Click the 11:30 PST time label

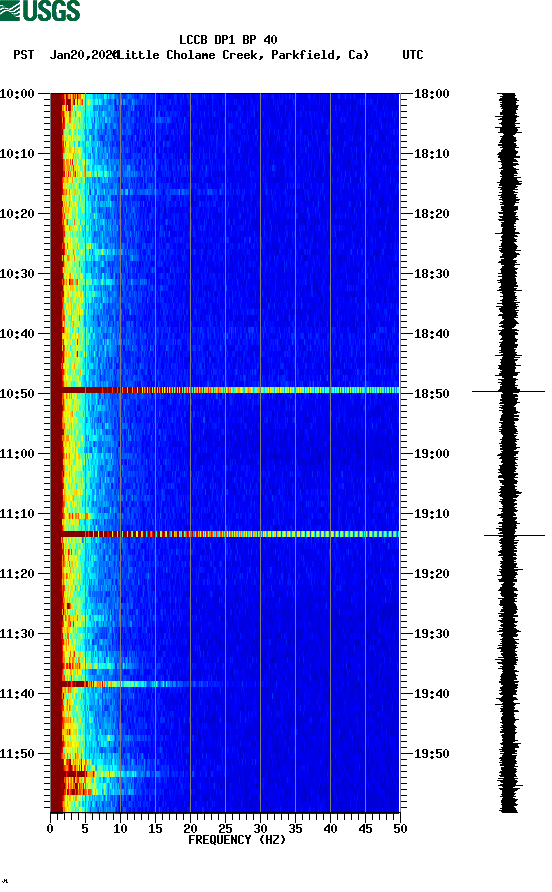tap(17, 634)
